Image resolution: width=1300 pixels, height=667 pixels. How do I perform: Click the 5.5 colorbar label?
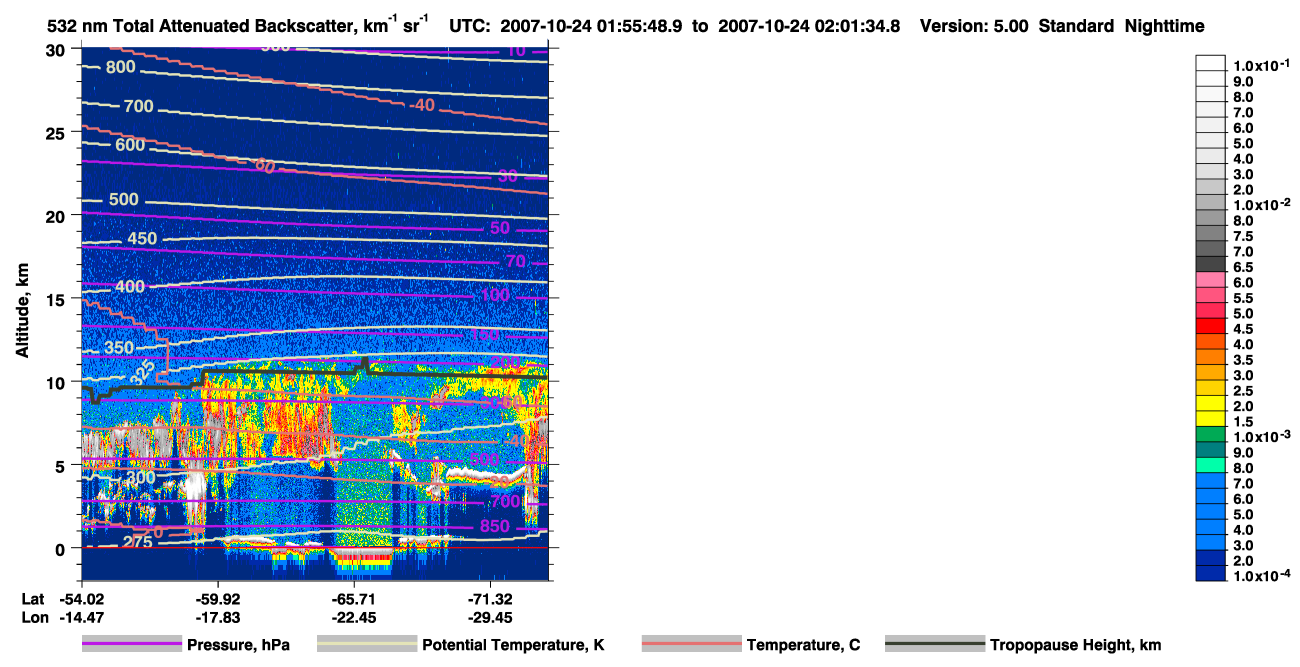tap(1243, 298)
